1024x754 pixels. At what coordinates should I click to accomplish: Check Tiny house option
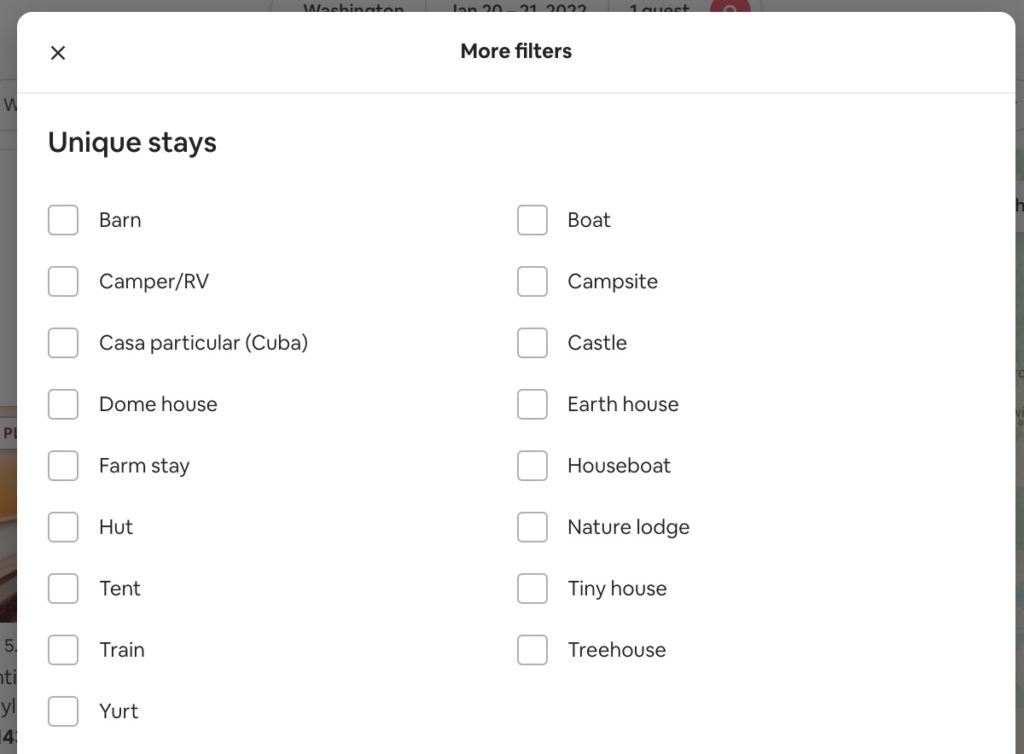[532, 588]
